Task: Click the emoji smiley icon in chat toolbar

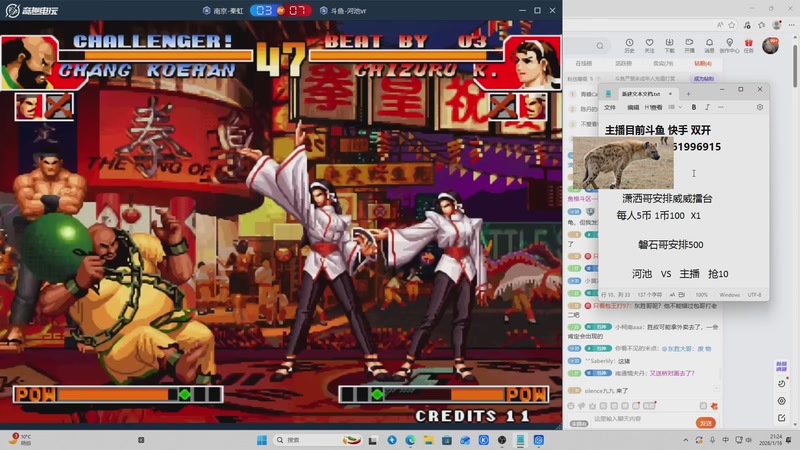Action: point(571,406)
